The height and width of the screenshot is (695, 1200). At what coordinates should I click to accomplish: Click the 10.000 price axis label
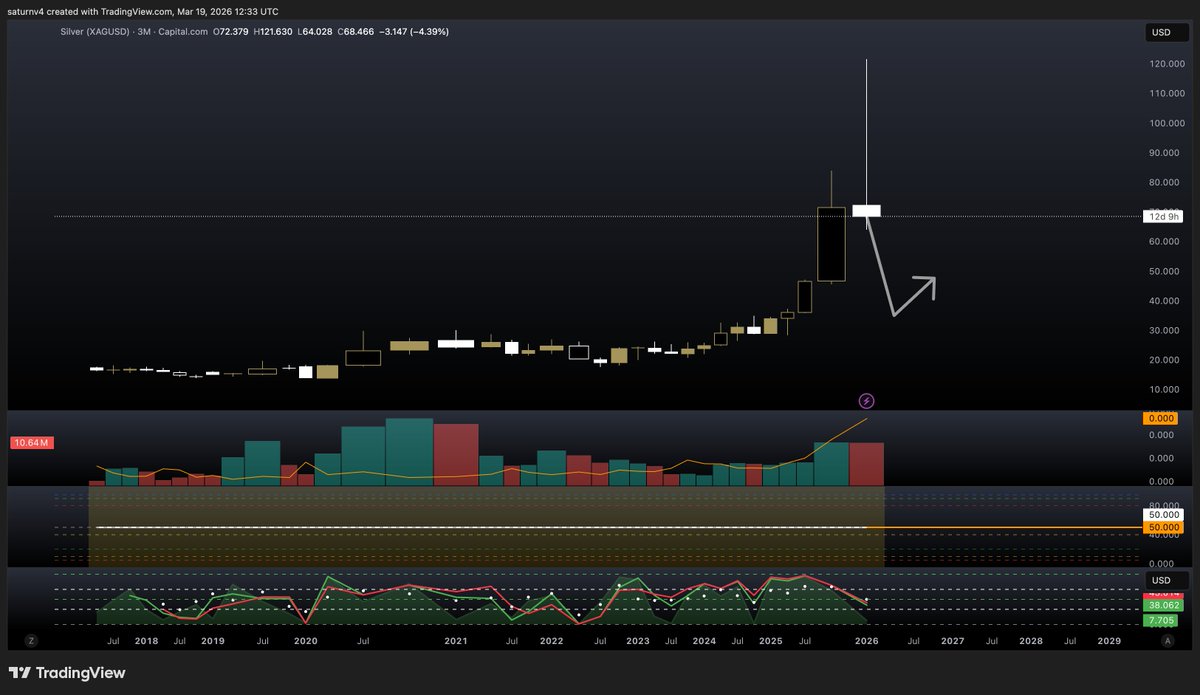coord(1163,390)
